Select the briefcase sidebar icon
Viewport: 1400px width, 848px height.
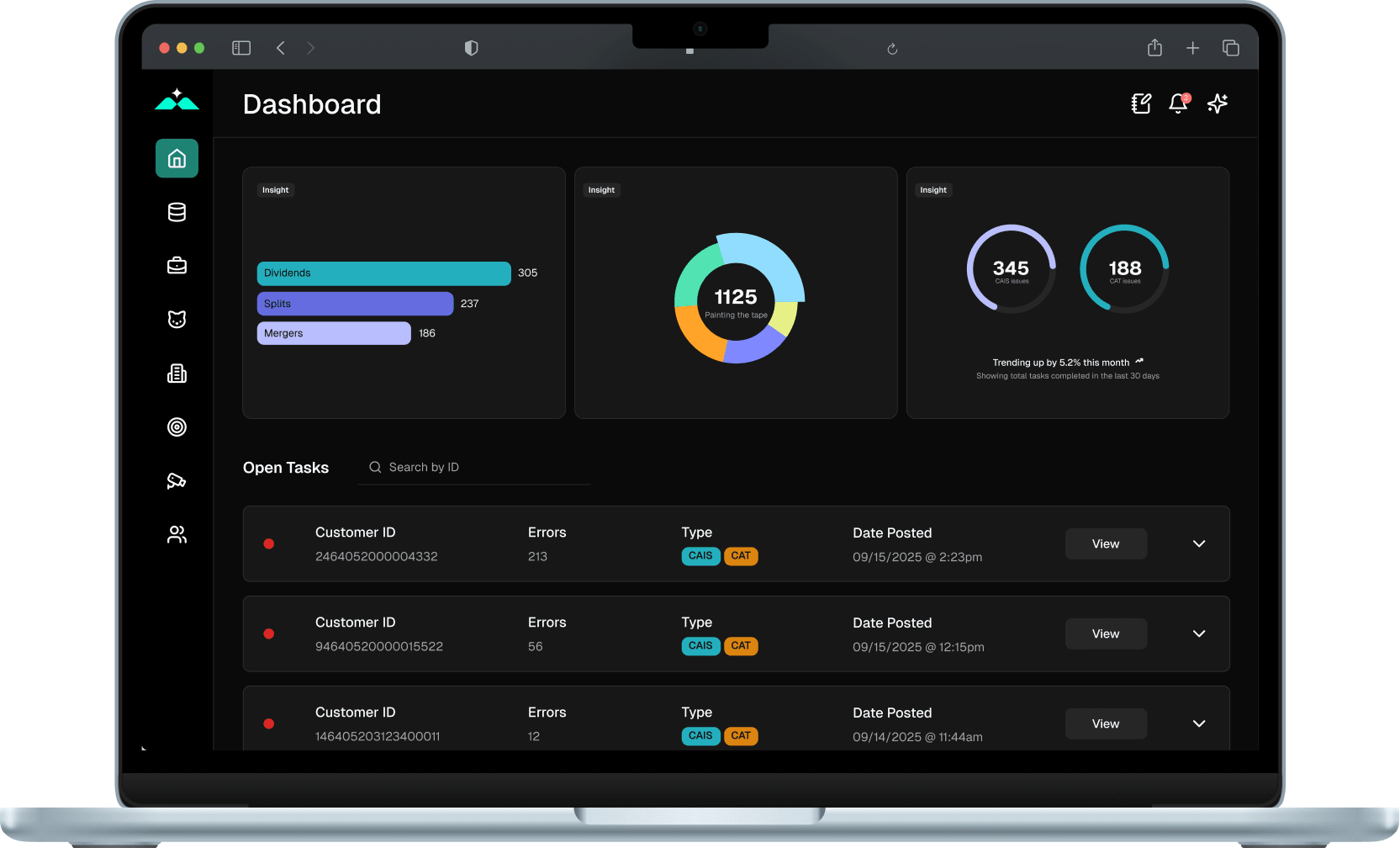pyautogui.click(x=177, y=265)
